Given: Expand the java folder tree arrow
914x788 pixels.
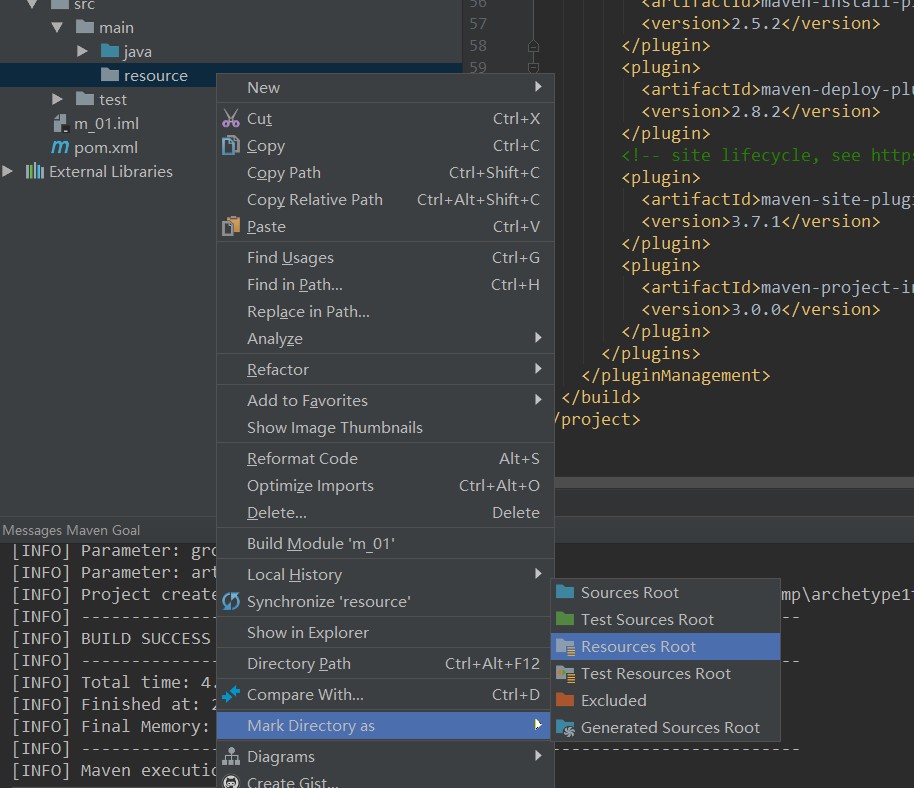Looking at the screenshot, I should (x=83, y=51).
